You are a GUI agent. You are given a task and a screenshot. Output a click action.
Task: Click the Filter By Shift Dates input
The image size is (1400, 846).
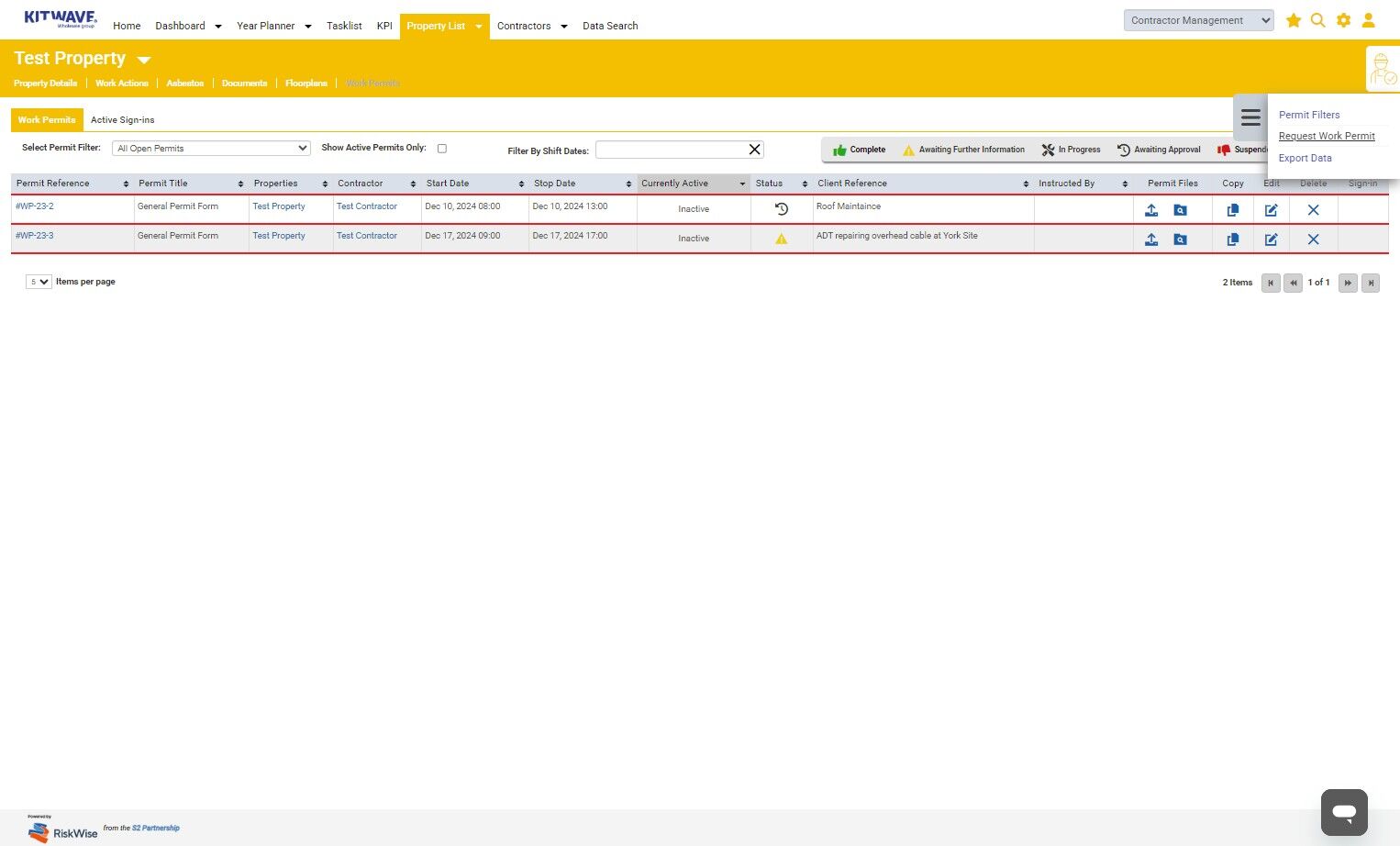(x=670, y=150)
